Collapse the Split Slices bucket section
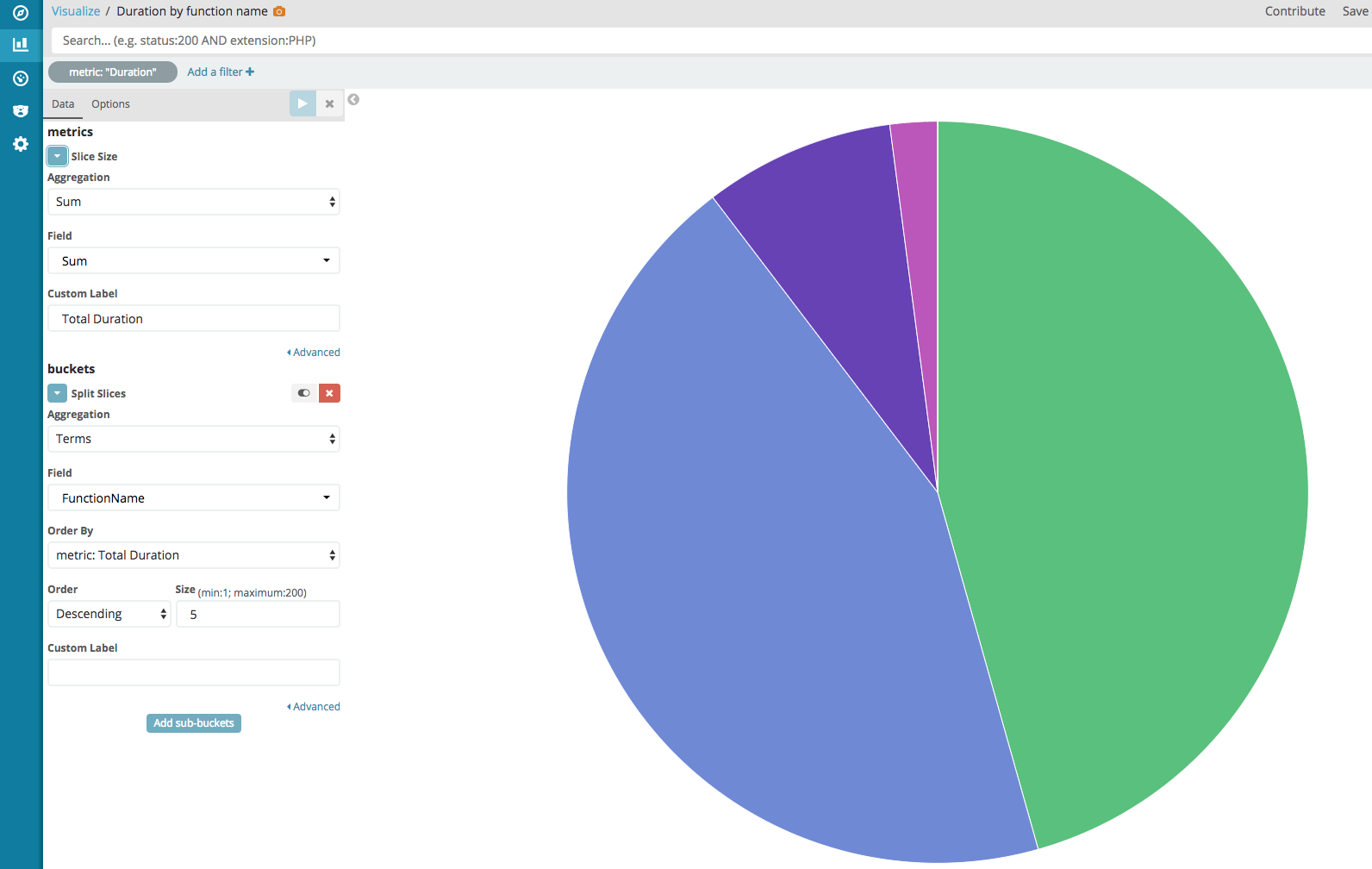The width and height of the screenshot is (1372, 869). 57,393
